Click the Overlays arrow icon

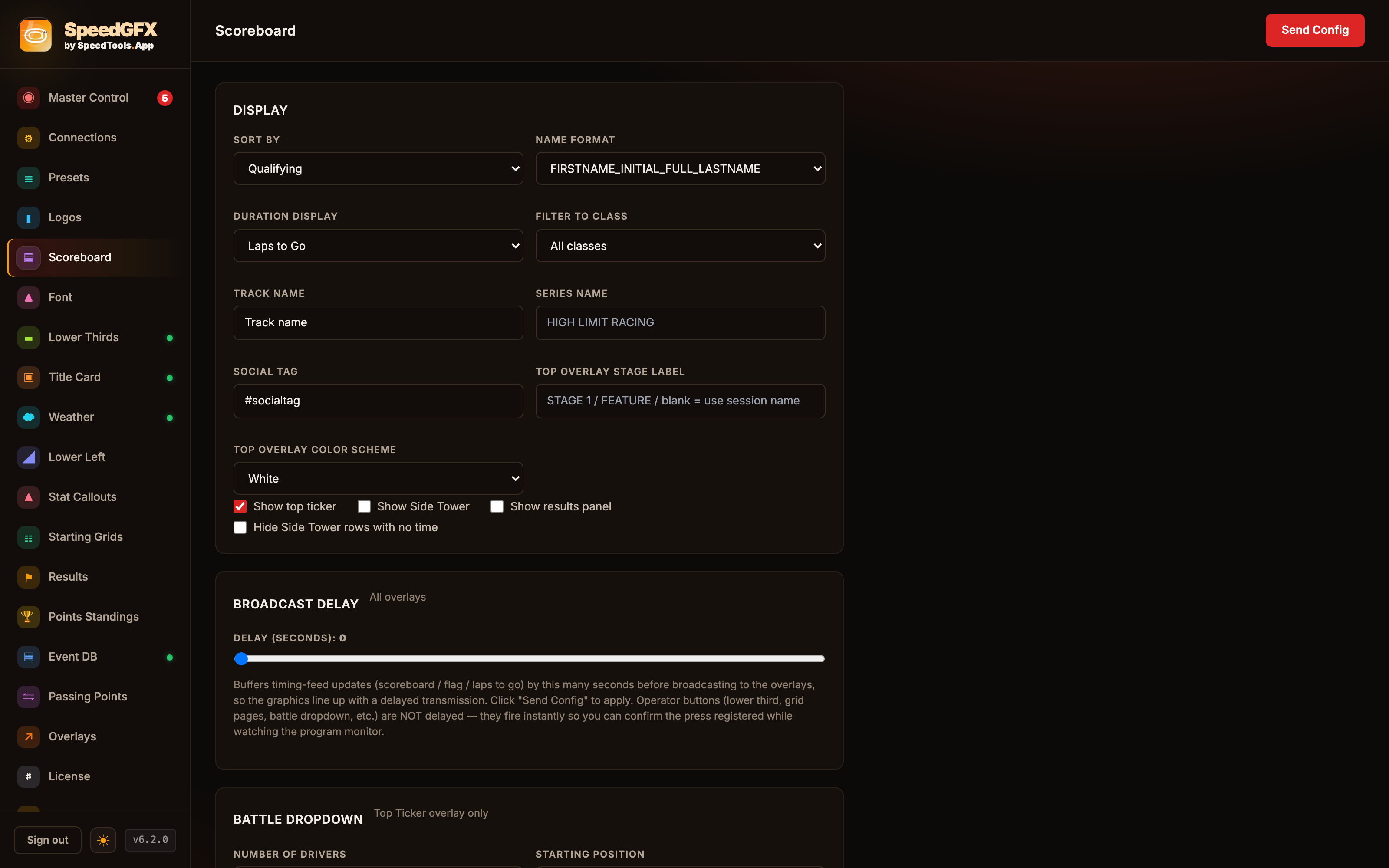[x=29, y=736]
